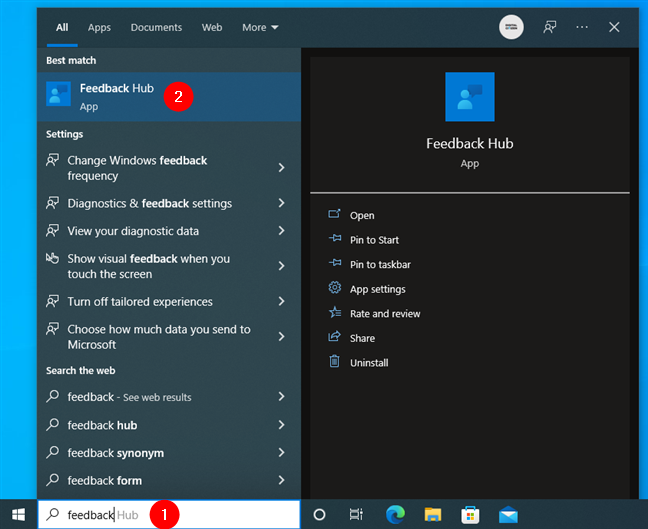
Task: Launch Microsoft Edge from taskbar
Action: (x=395, y=515)
